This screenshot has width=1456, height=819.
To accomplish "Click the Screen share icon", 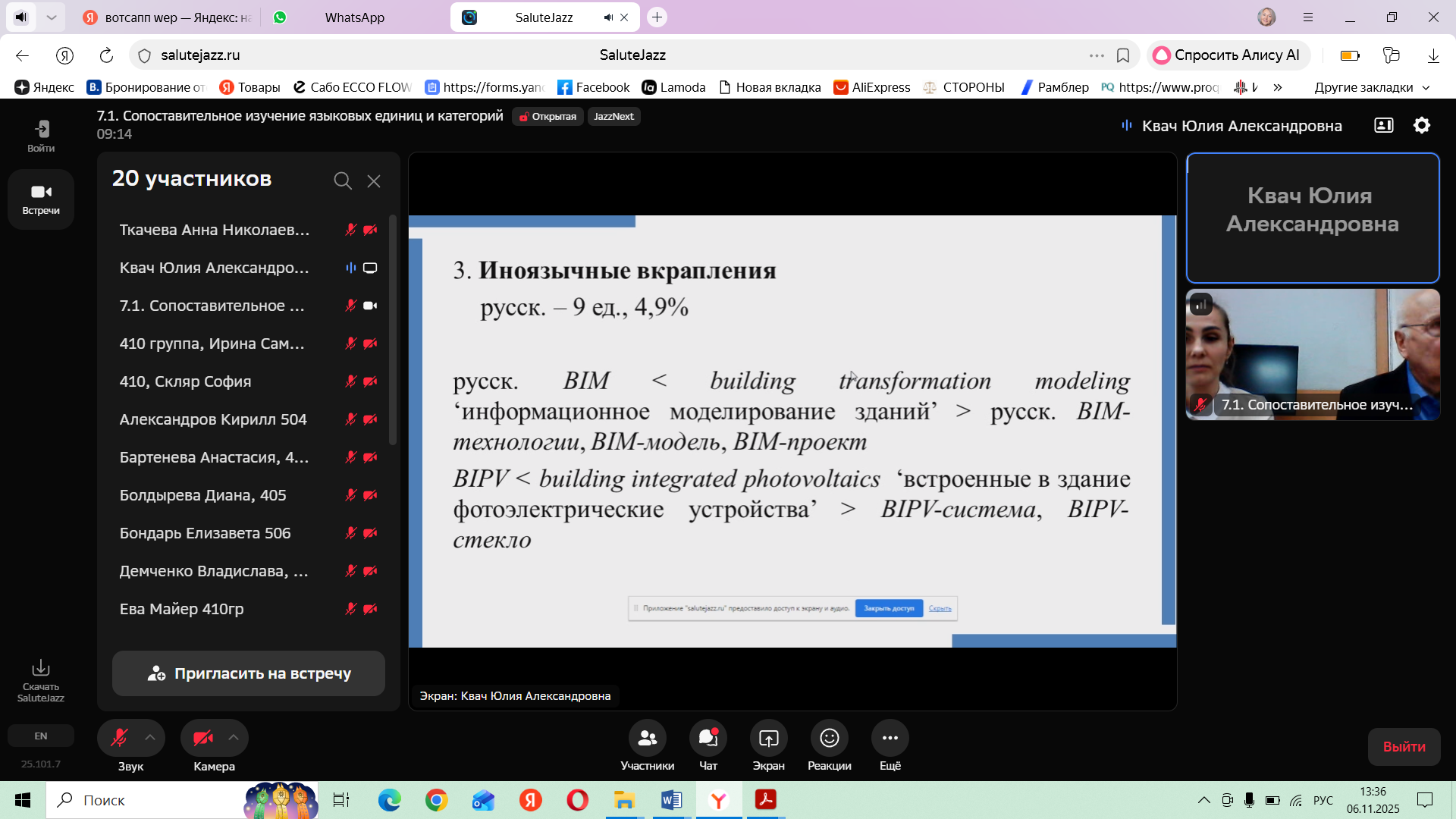I will 768,738.
